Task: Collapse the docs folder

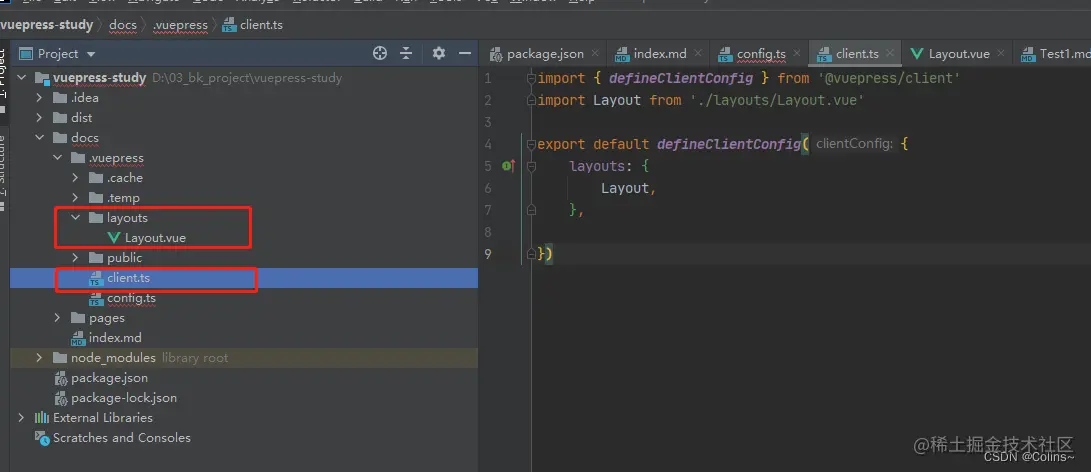Action: click(39, 138)
